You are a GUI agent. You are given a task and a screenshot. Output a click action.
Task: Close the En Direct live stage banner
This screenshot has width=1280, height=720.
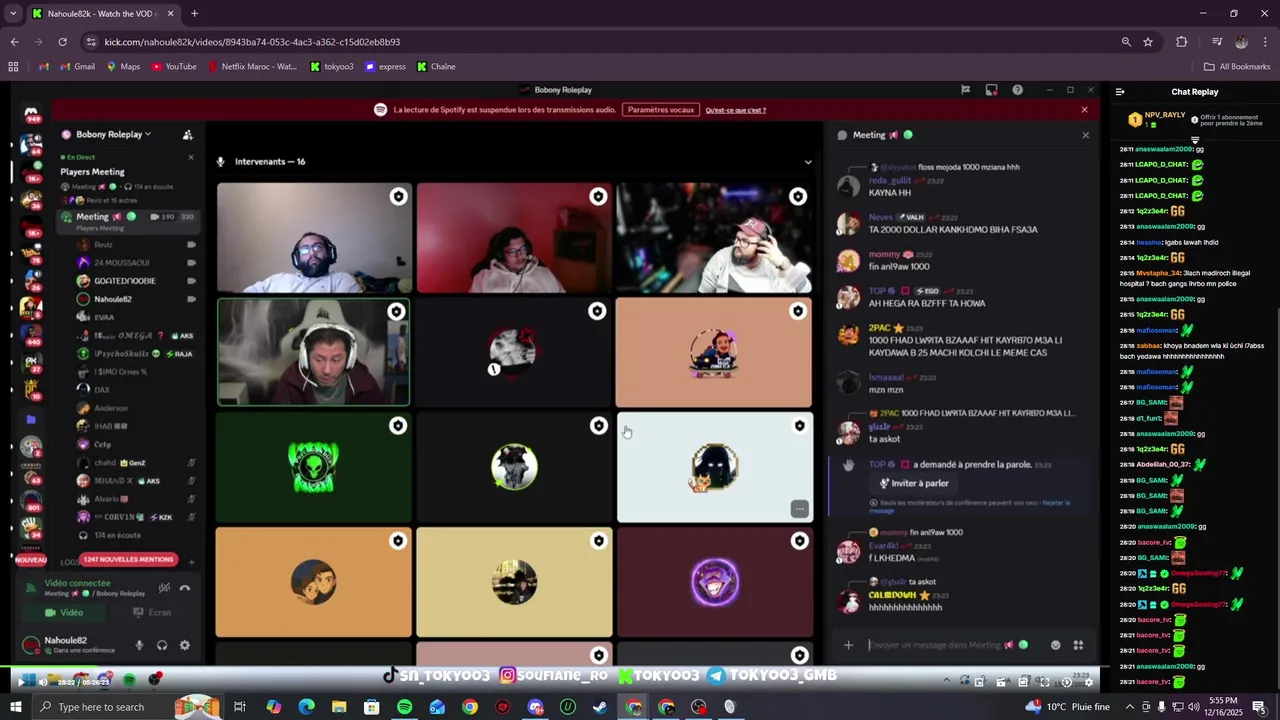[191, 157]
